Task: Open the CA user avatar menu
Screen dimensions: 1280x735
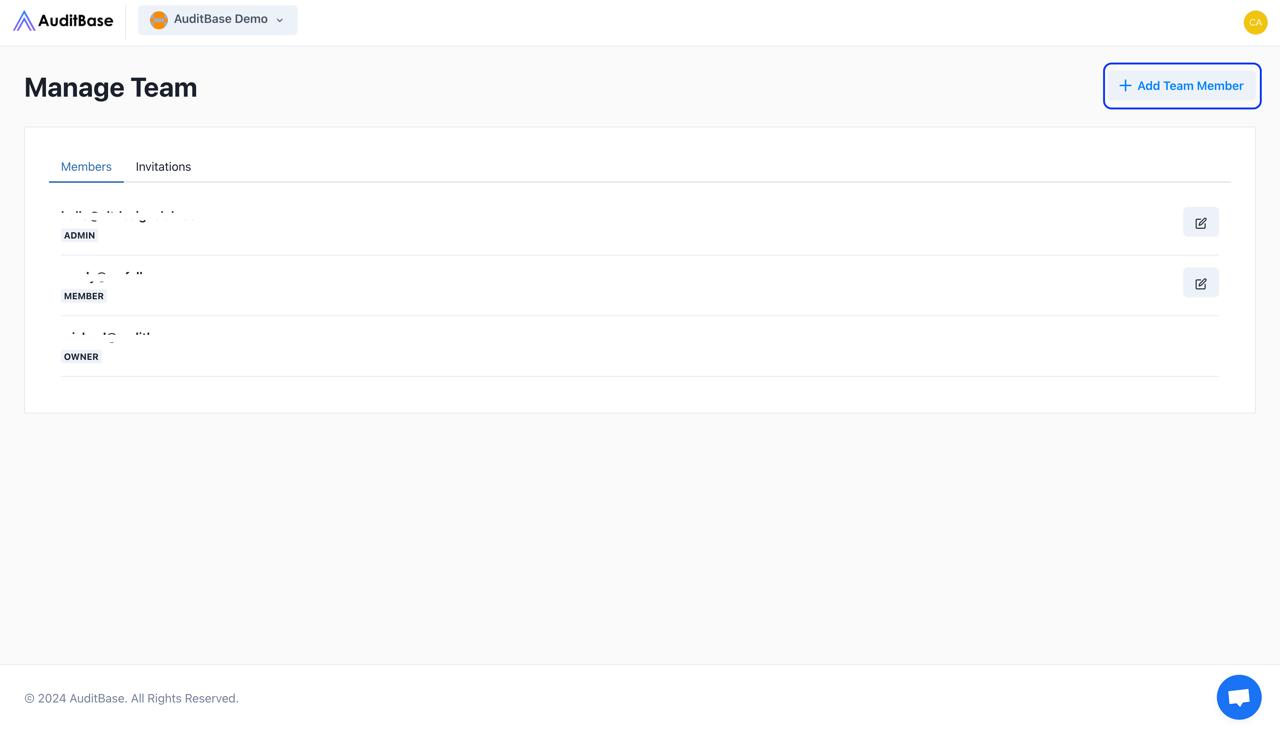Action: [x=1255, y=22]
